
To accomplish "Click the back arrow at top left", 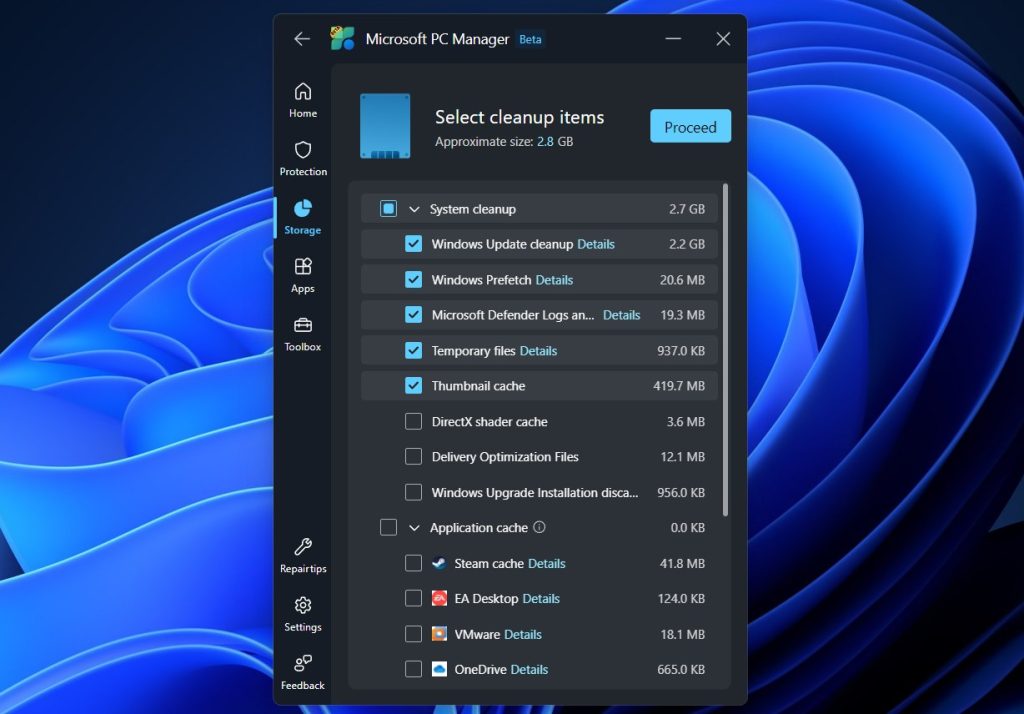I will 302,39.
